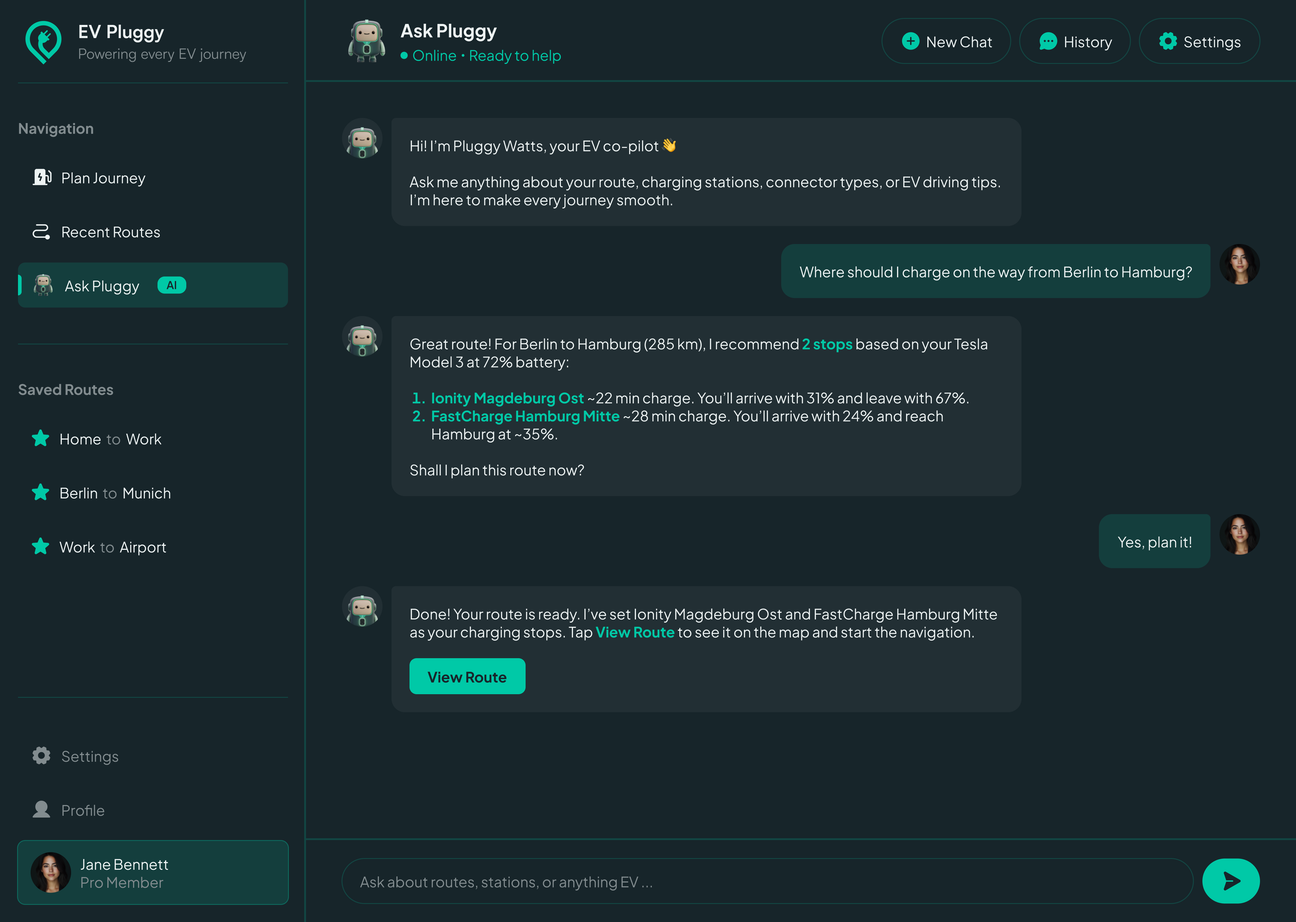Click the star icon beside Berlin to Munich
This screenshot has height=922, width=1296.
pos(40,492)
